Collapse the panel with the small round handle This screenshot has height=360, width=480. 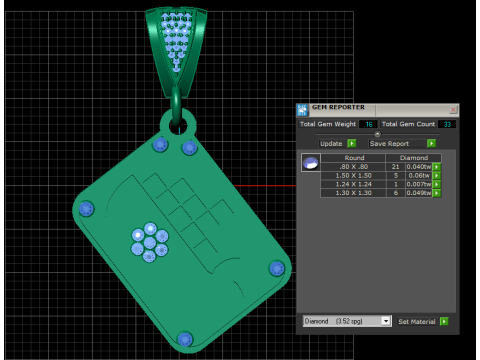tap(377, 134)
